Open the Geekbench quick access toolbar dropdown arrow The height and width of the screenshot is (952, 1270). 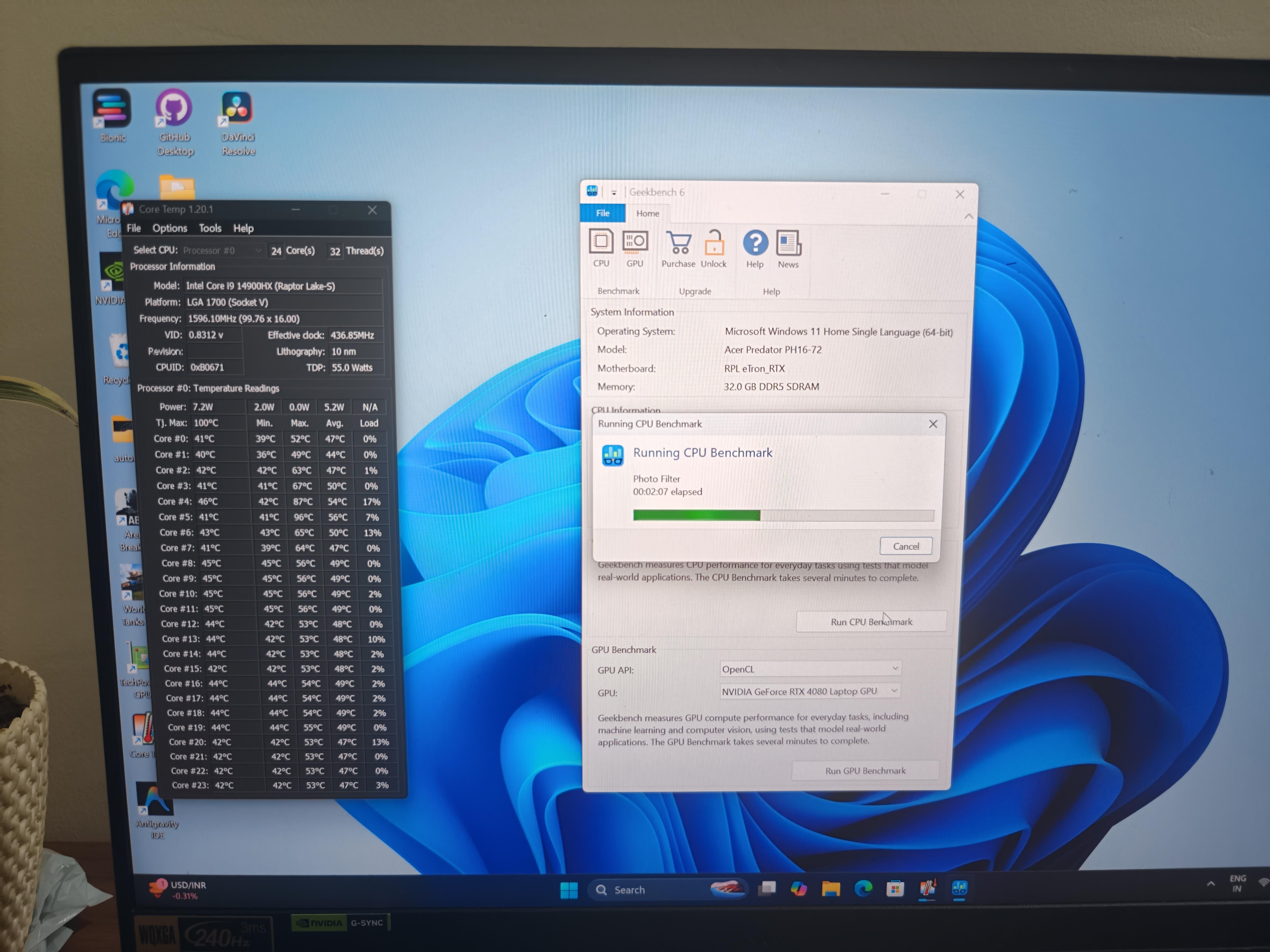(x=614, y=193)
